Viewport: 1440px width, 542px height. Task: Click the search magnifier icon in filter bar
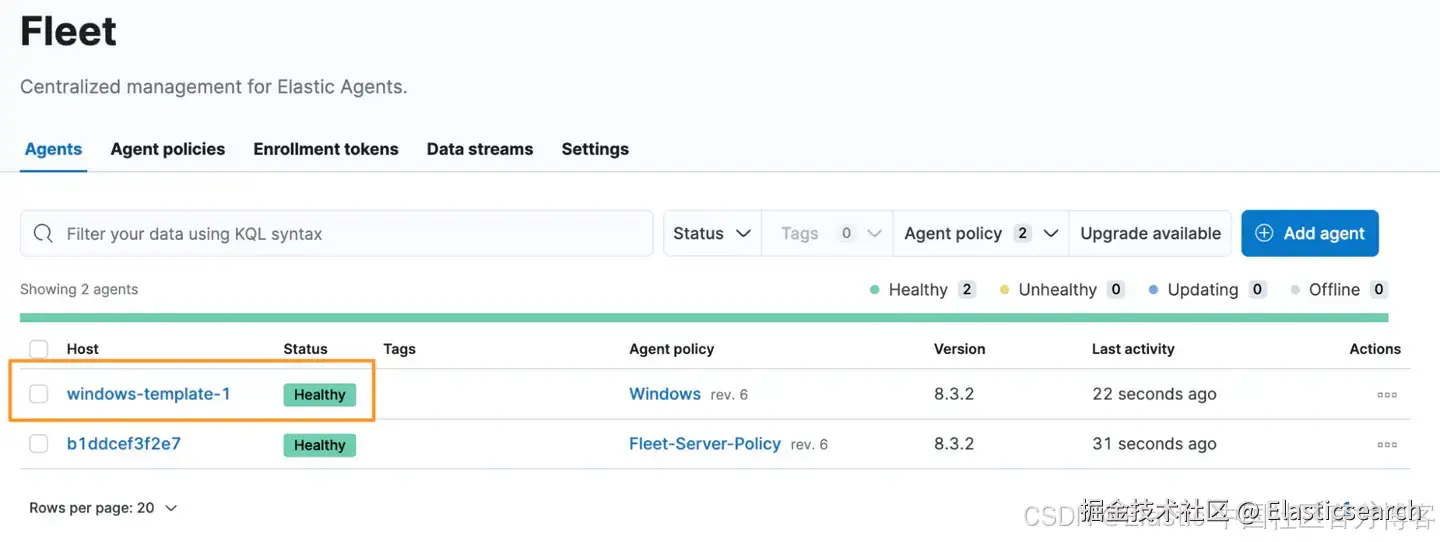click(43, 233)
